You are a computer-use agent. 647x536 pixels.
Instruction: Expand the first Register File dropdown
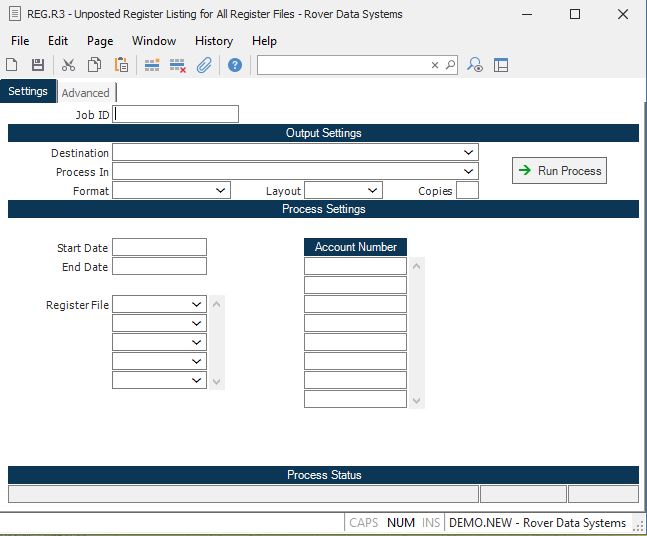[197, 304]
